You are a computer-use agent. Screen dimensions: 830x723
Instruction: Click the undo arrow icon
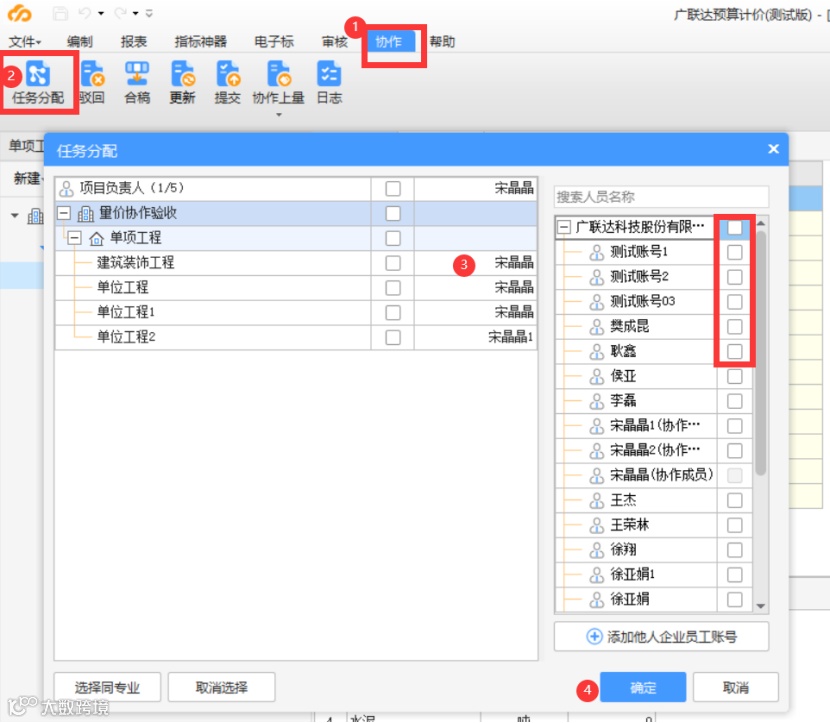tap(85, 13)
